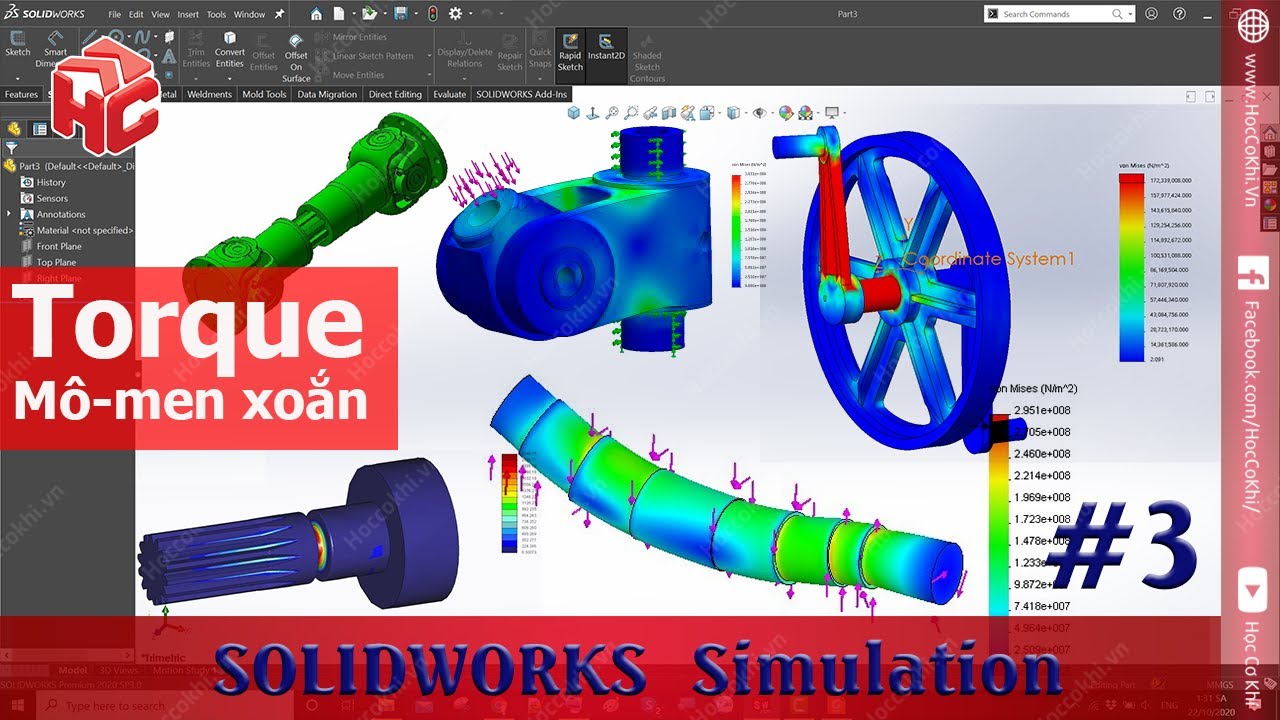Click the user login icon
Screen dimensions: 1280x720
pos(1152,14)
